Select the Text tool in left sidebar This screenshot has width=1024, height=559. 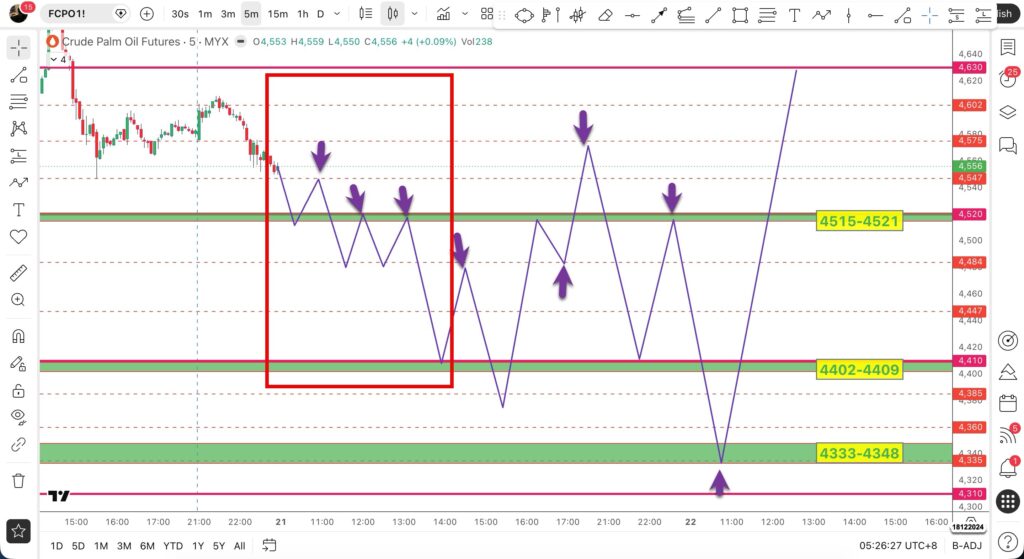19,210
